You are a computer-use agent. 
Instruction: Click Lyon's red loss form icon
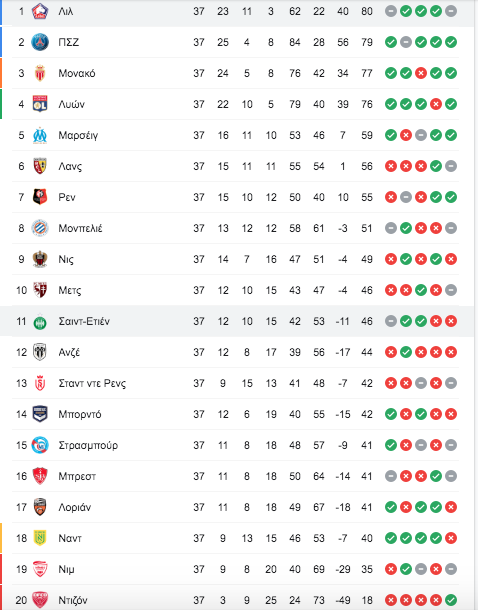pyautogui.click(x=436, y=104)
